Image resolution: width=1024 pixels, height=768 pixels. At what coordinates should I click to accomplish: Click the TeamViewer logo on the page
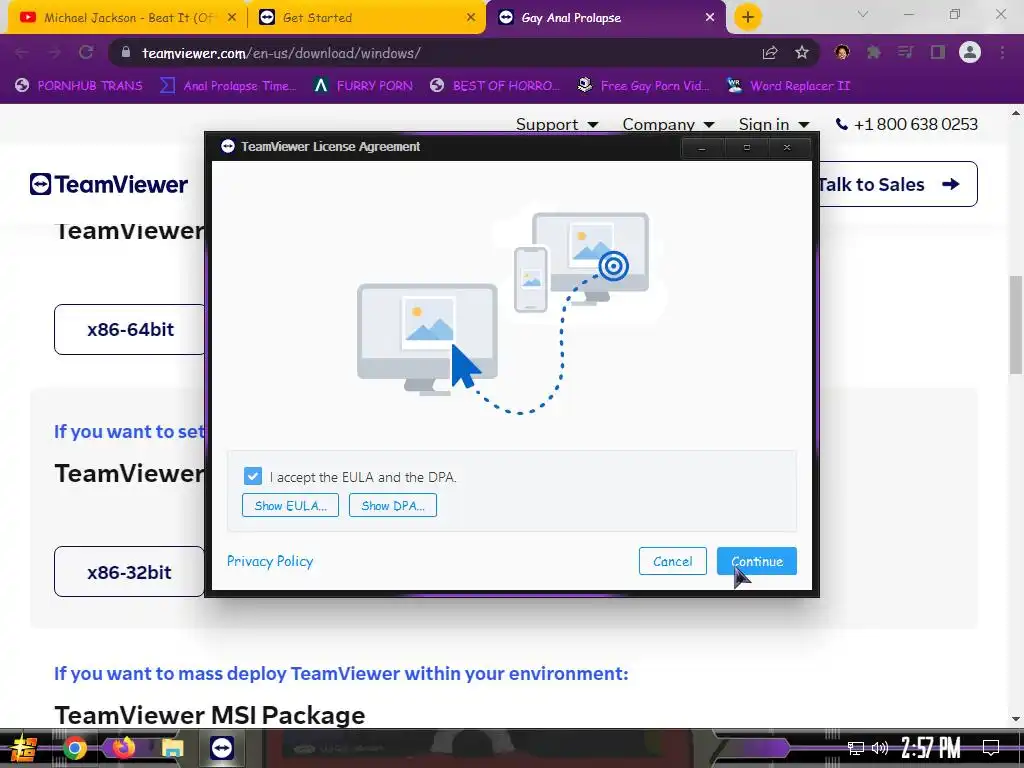point(108,184)
